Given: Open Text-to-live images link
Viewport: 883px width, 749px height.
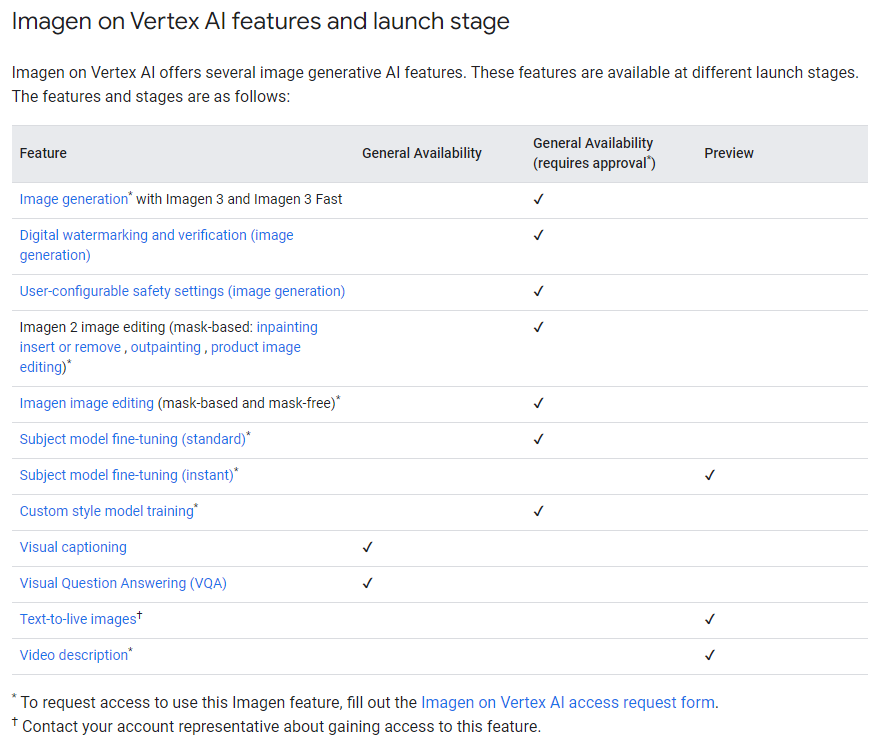Looking at the screenshot, I should coord(77,619).
